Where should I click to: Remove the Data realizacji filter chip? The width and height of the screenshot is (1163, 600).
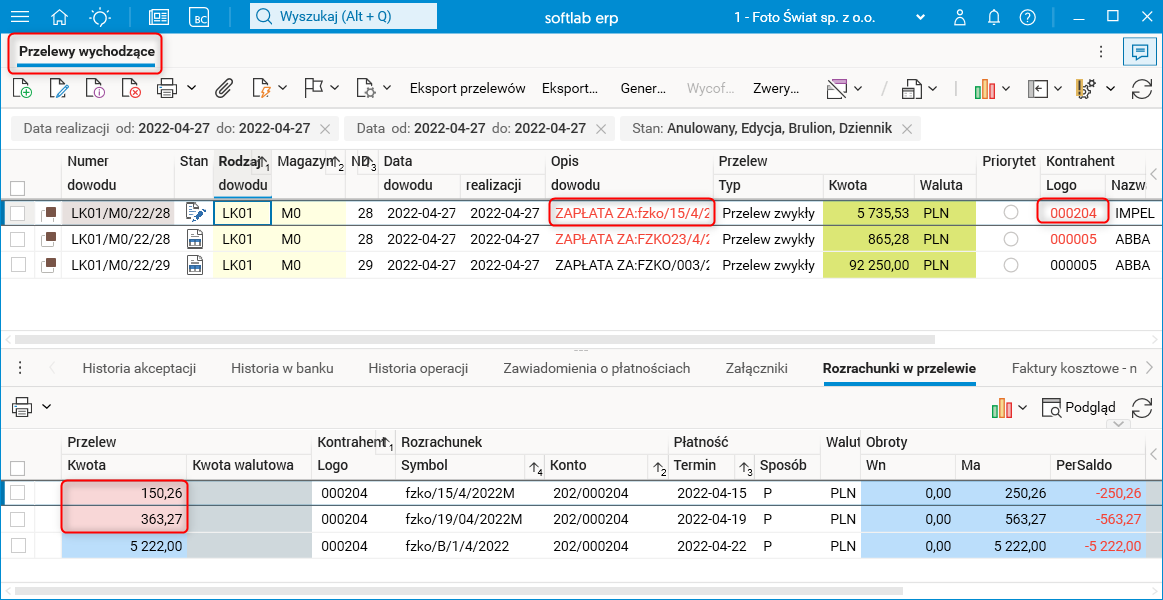click(x=324, y=128)
